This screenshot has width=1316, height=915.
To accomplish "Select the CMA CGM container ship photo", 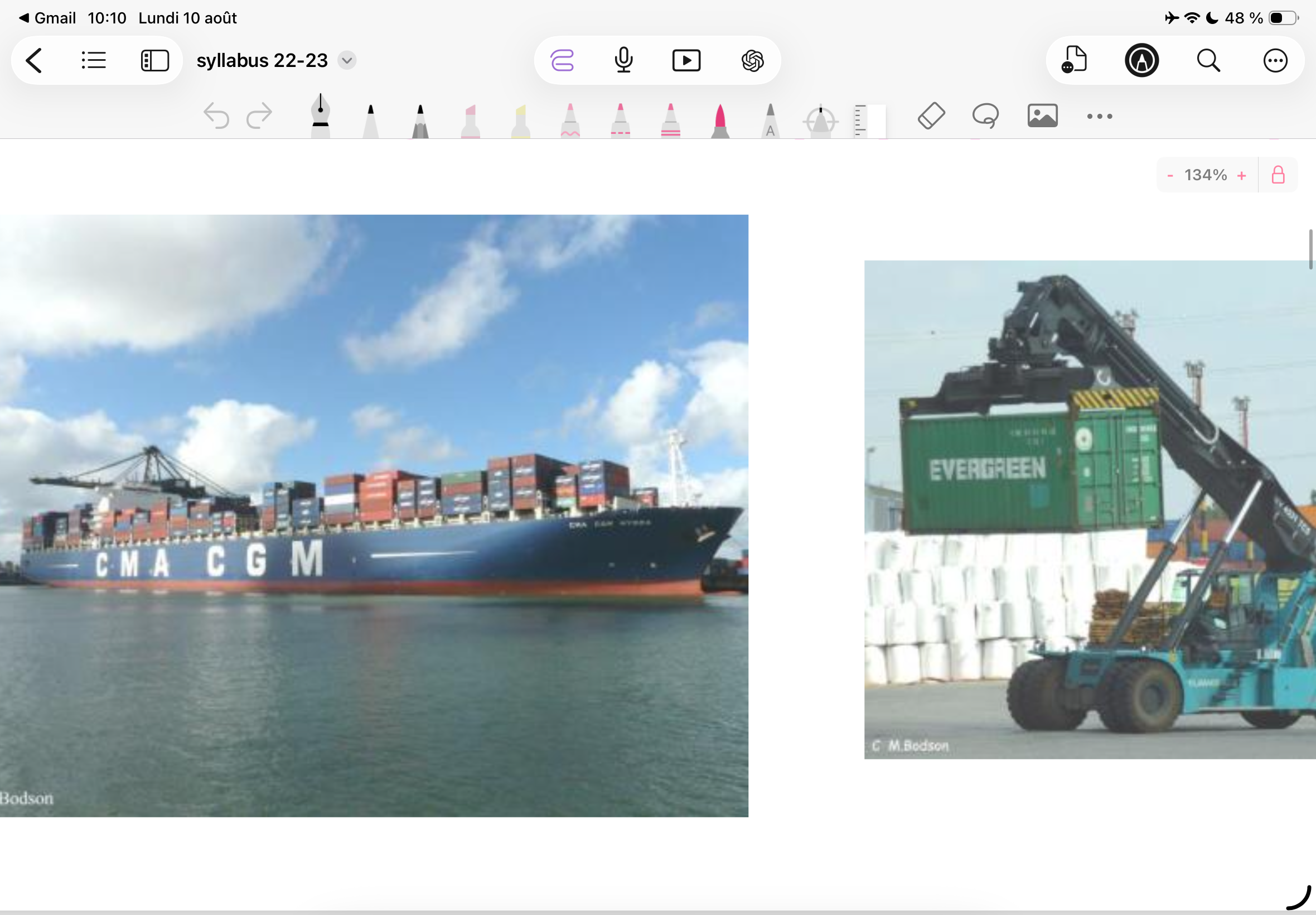I will click(374, 516).
